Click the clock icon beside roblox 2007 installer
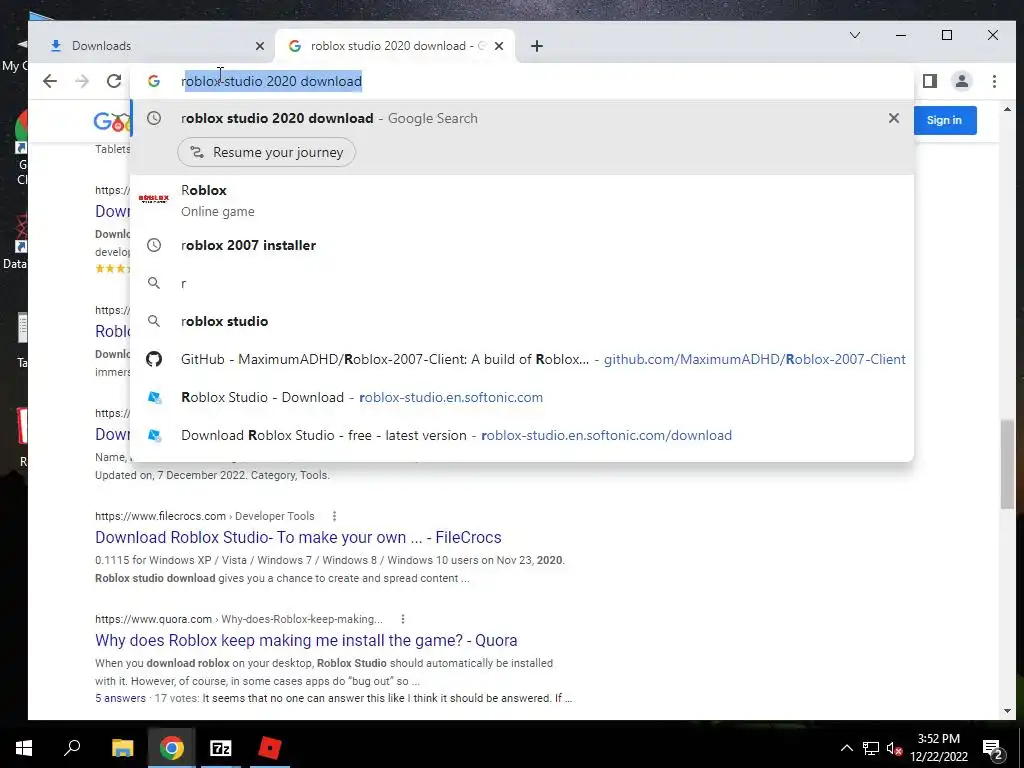The width and height of the screenshot is (1024, 768). pos(153,246)
